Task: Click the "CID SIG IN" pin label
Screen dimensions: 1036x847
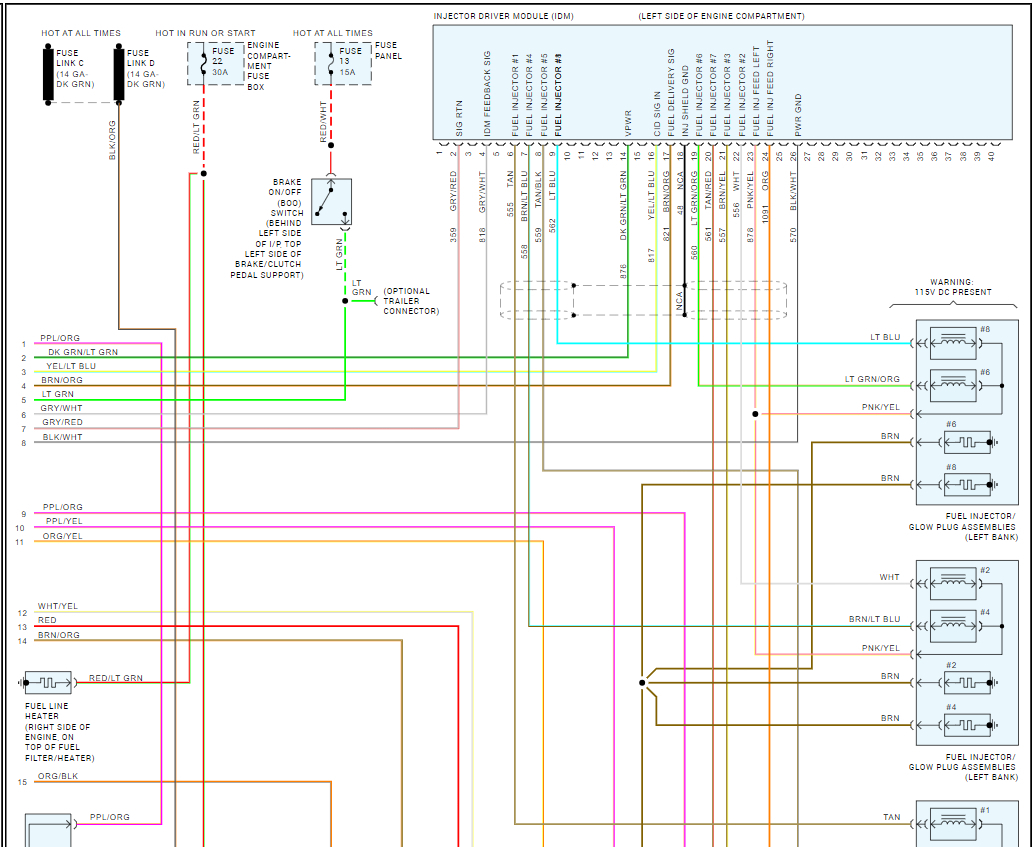Action: [657, 114]
